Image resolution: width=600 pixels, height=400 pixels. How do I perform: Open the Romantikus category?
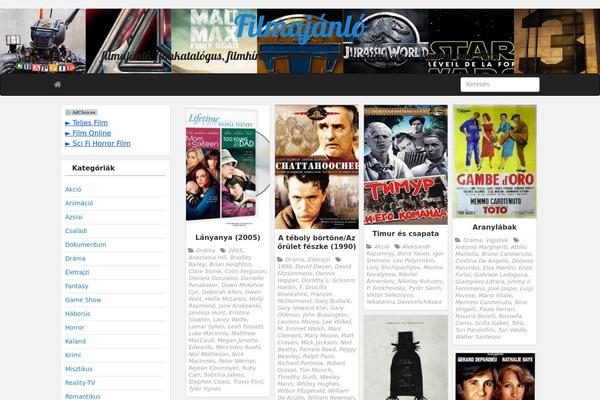(83, 396)
